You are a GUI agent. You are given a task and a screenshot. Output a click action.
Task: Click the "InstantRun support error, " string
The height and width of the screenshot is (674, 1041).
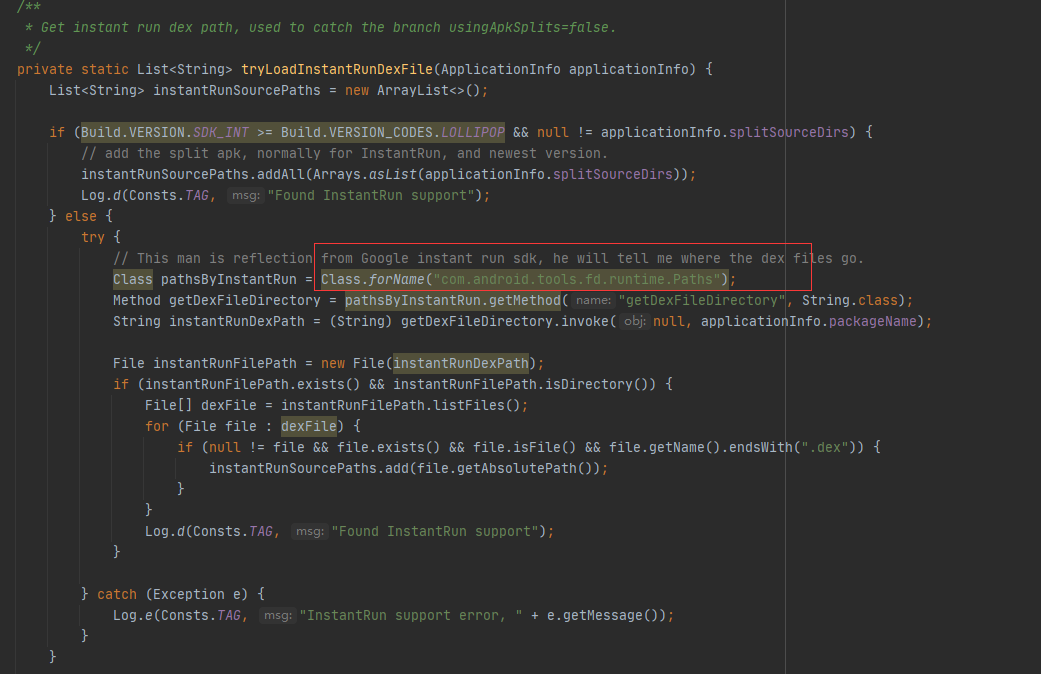coord(410,616)
